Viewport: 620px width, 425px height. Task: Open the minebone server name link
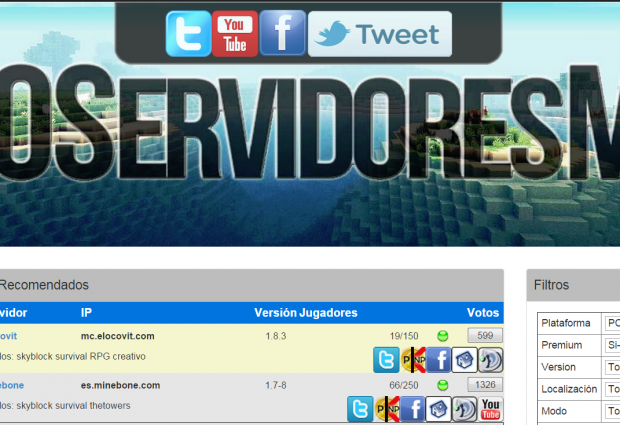[x=12, y=385]
